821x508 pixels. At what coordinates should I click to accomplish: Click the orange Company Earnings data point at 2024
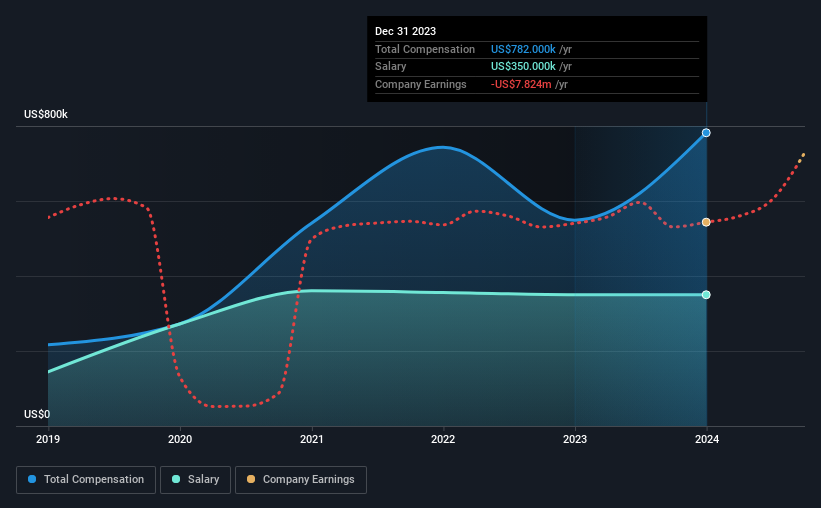[706, 222]
